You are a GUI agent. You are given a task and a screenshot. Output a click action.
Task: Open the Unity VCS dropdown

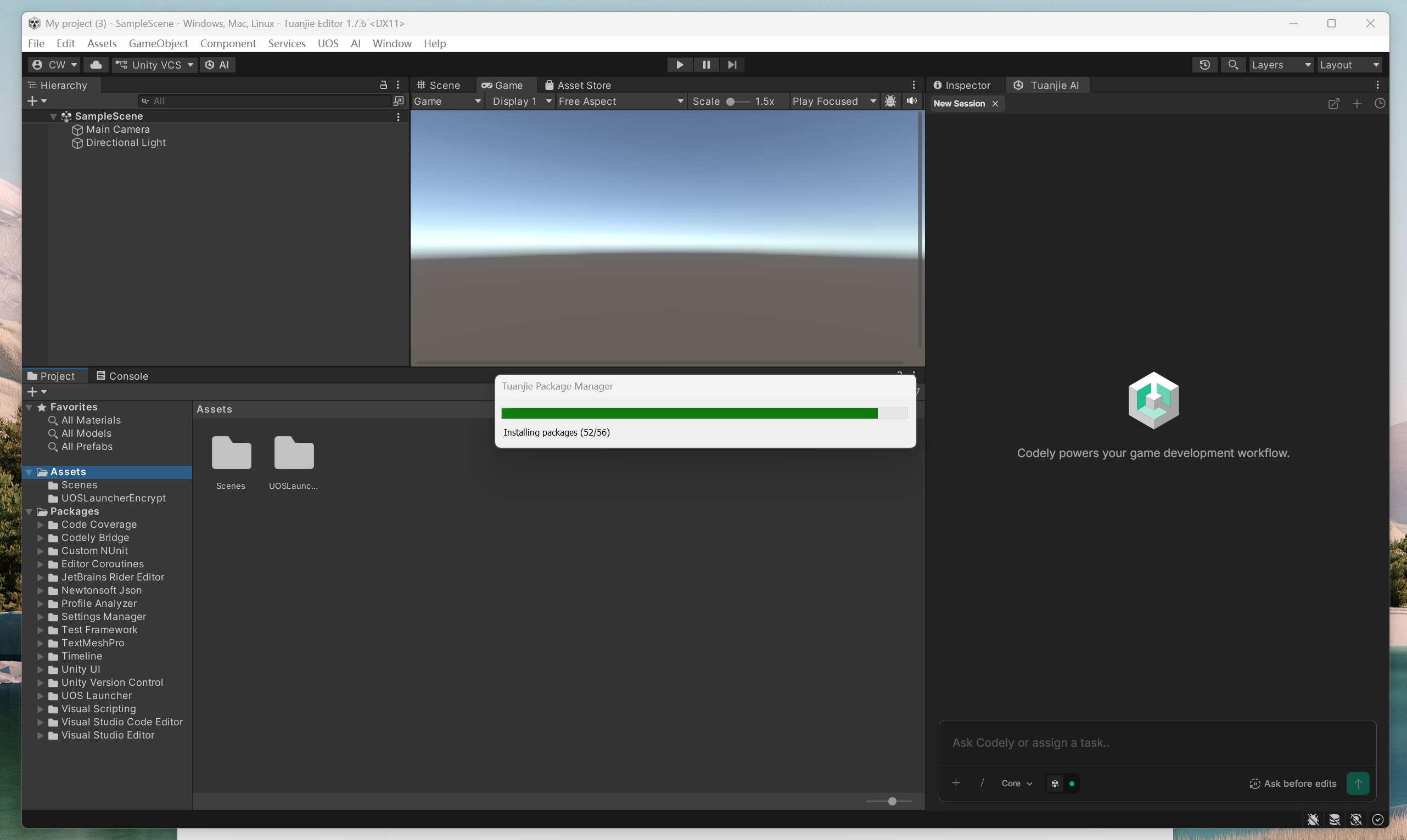click(x=155, y=65)
